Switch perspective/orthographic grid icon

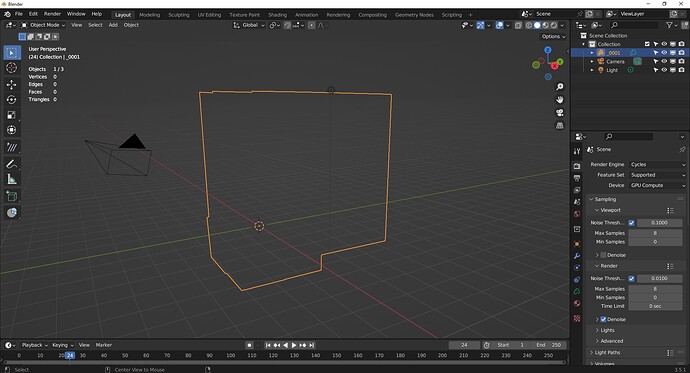(560, 125)
